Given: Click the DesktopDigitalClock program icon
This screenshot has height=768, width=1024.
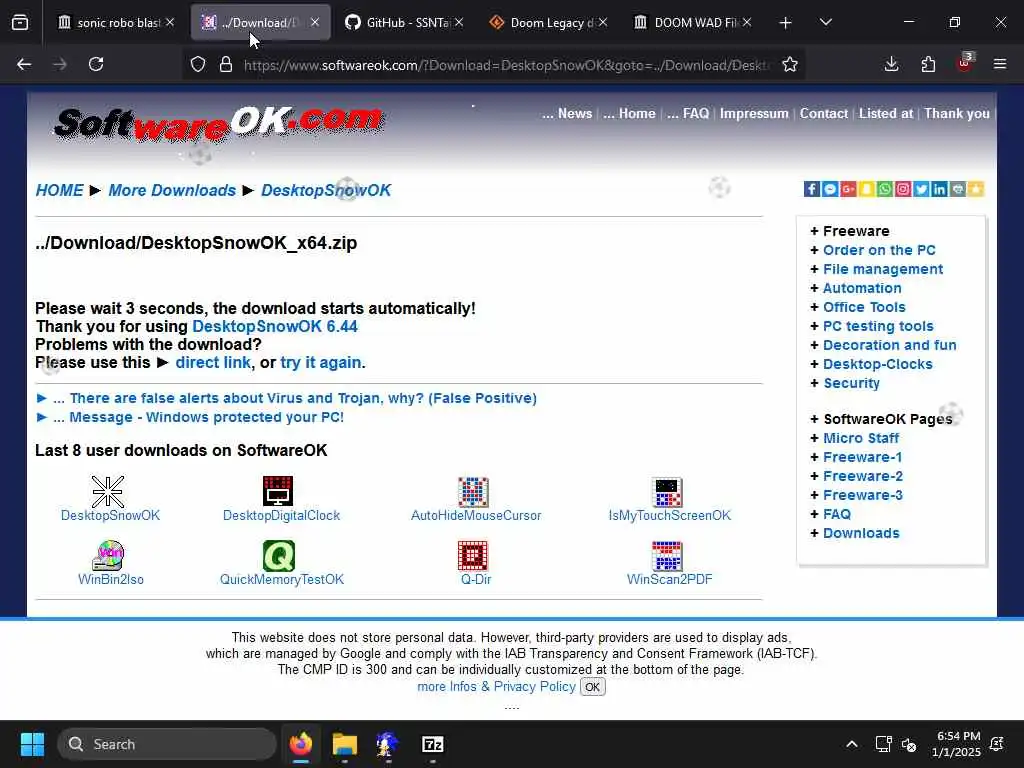Looking at the screenshot, I should (278, 492).
